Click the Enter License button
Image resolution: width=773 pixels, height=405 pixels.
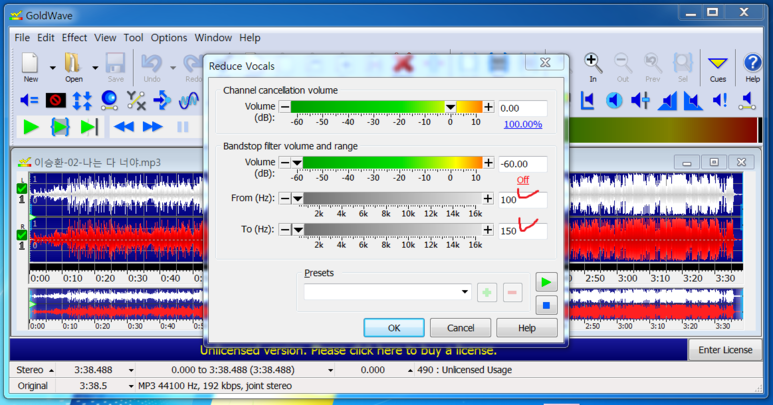click(725, 350)
